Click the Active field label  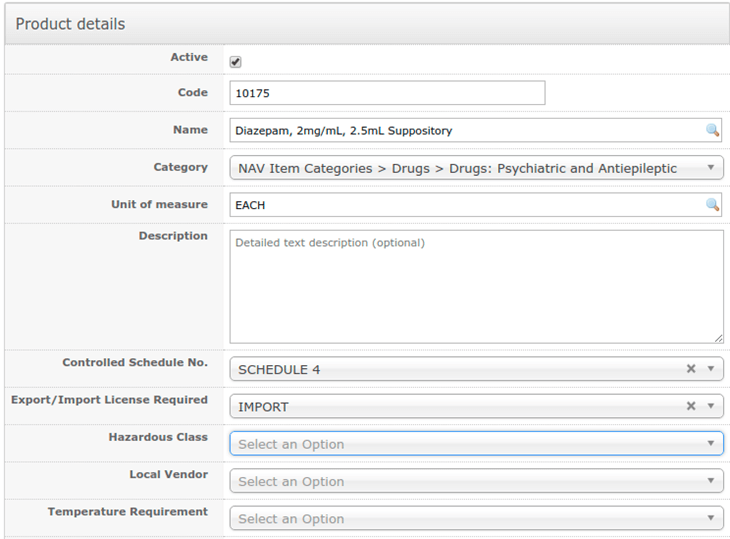pyautogui.click(x=189, y=58)
